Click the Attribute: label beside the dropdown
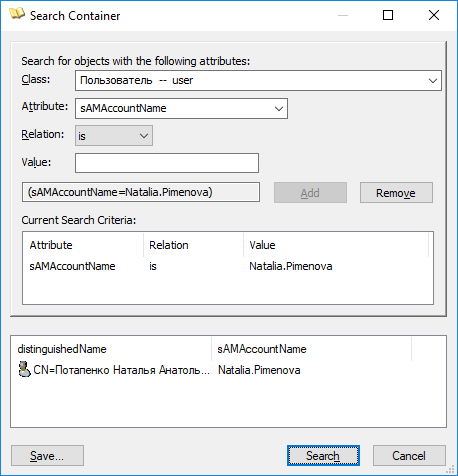Image resolution: width=458 pixels, height=476 pixels. [45, 106]
